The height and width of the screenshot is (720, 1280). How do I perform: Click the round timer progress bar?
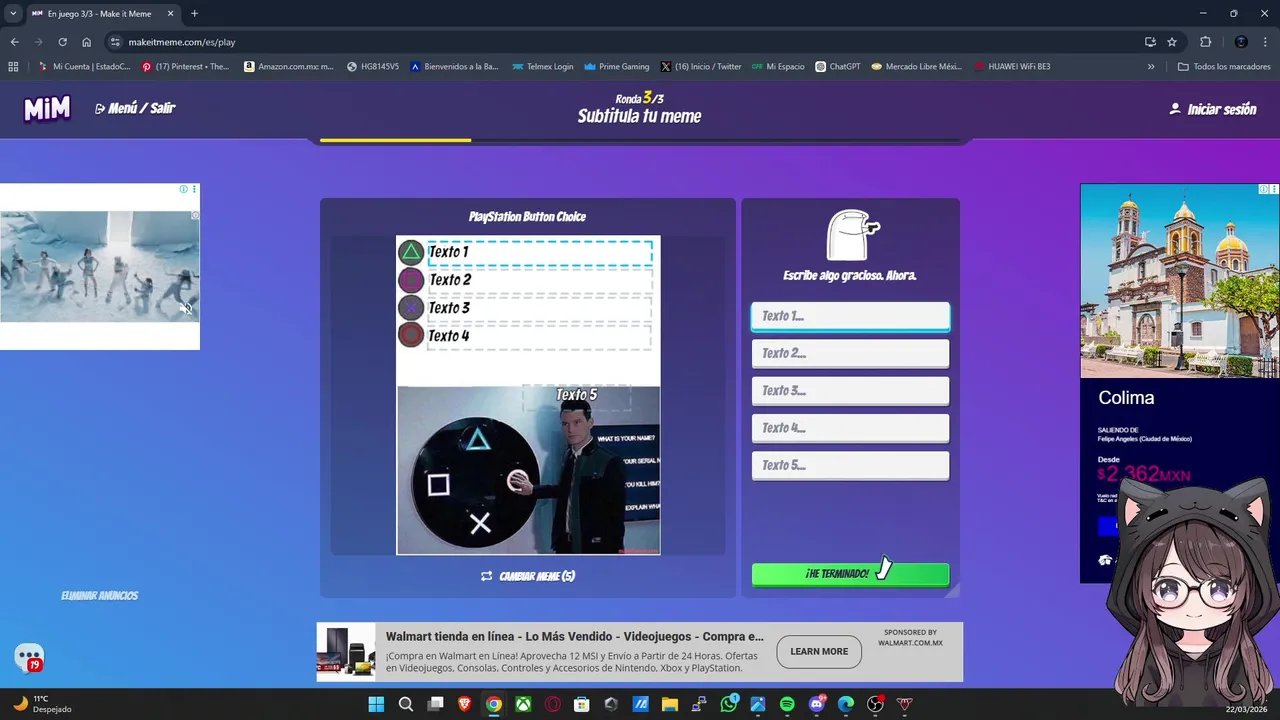click(x=640, y=140)
